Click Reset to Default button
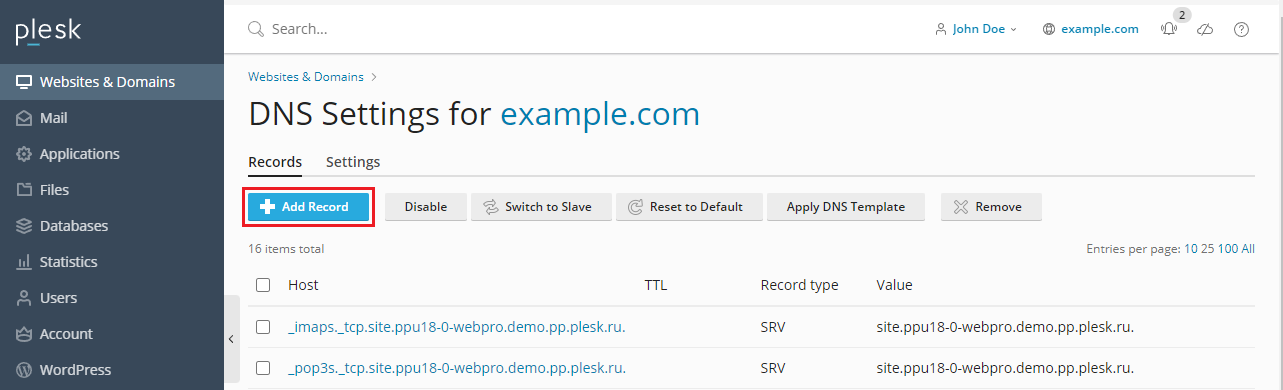1283x390 pixels. [x=689, y=207]
